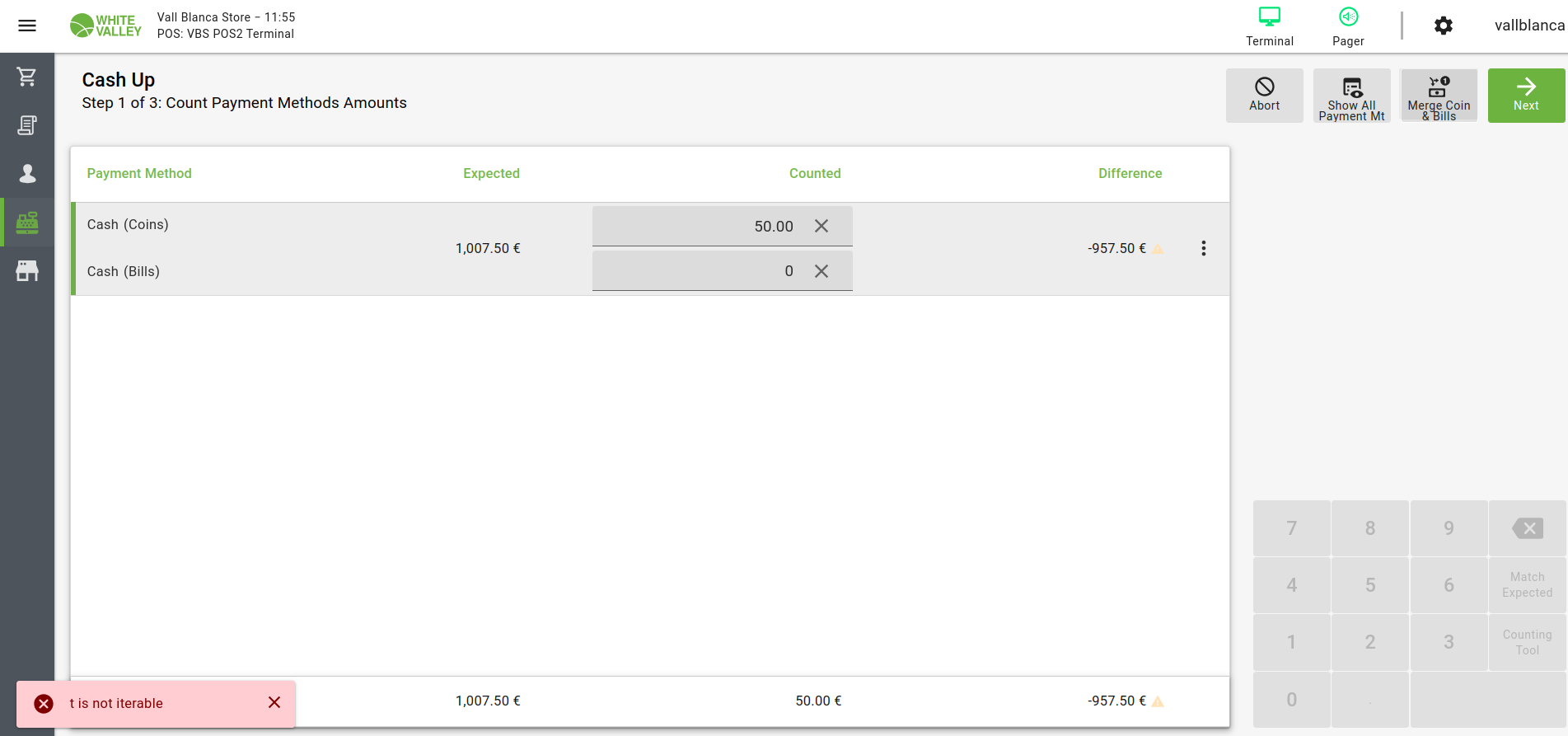Screen dimensions: 1568x736
Task: Click the Difference column header
Action: [x=1130, y=173]
